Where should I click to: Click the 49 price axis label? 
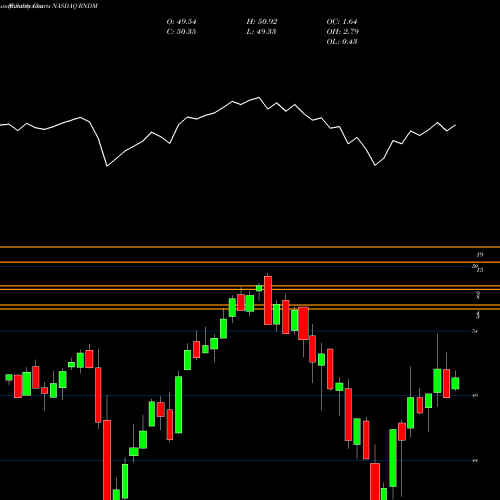[475, 396]
